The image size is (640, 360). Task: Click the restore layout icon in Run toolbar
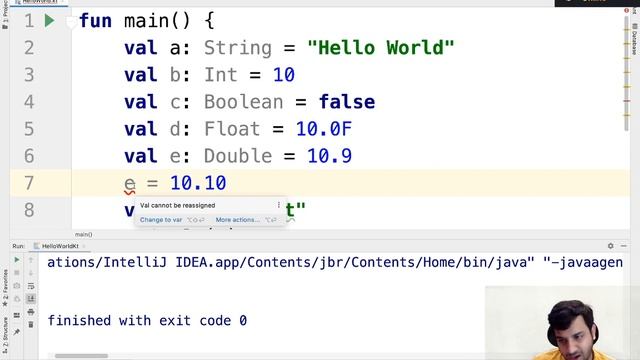pyautogui.click(x=17, y=315)
